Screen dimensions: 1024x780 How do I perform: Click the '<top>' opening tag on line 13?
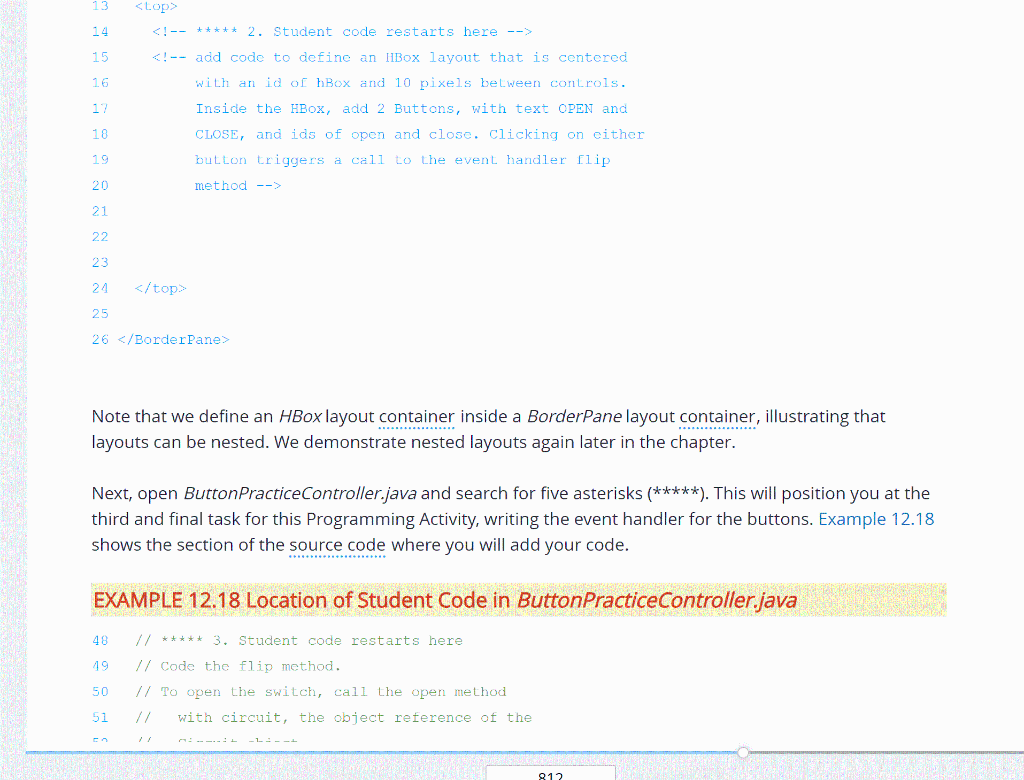pyautogui.click(x=156, y=7)
